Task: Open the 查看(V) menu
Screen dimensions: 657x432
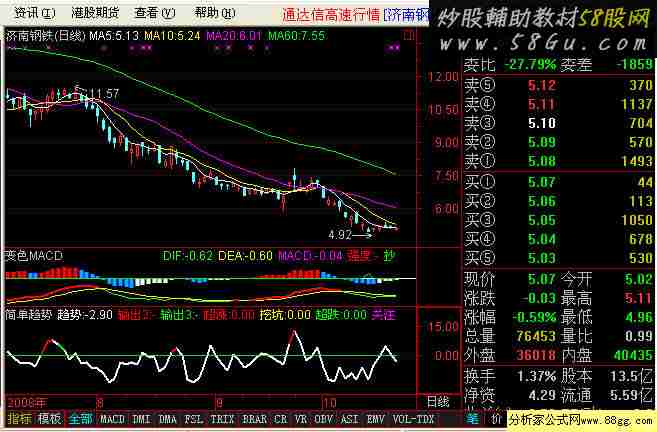Action: (x=155, y=13)
